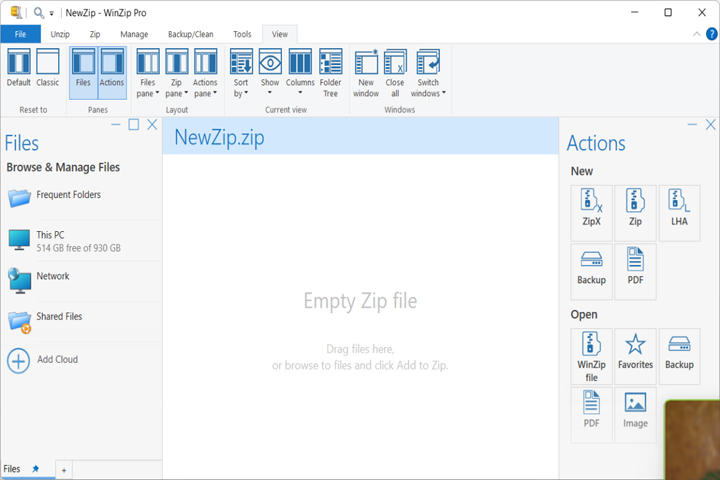Open the File menu tab
The width and height of the screenshot is (720, 480).
[x=20, y=34]
